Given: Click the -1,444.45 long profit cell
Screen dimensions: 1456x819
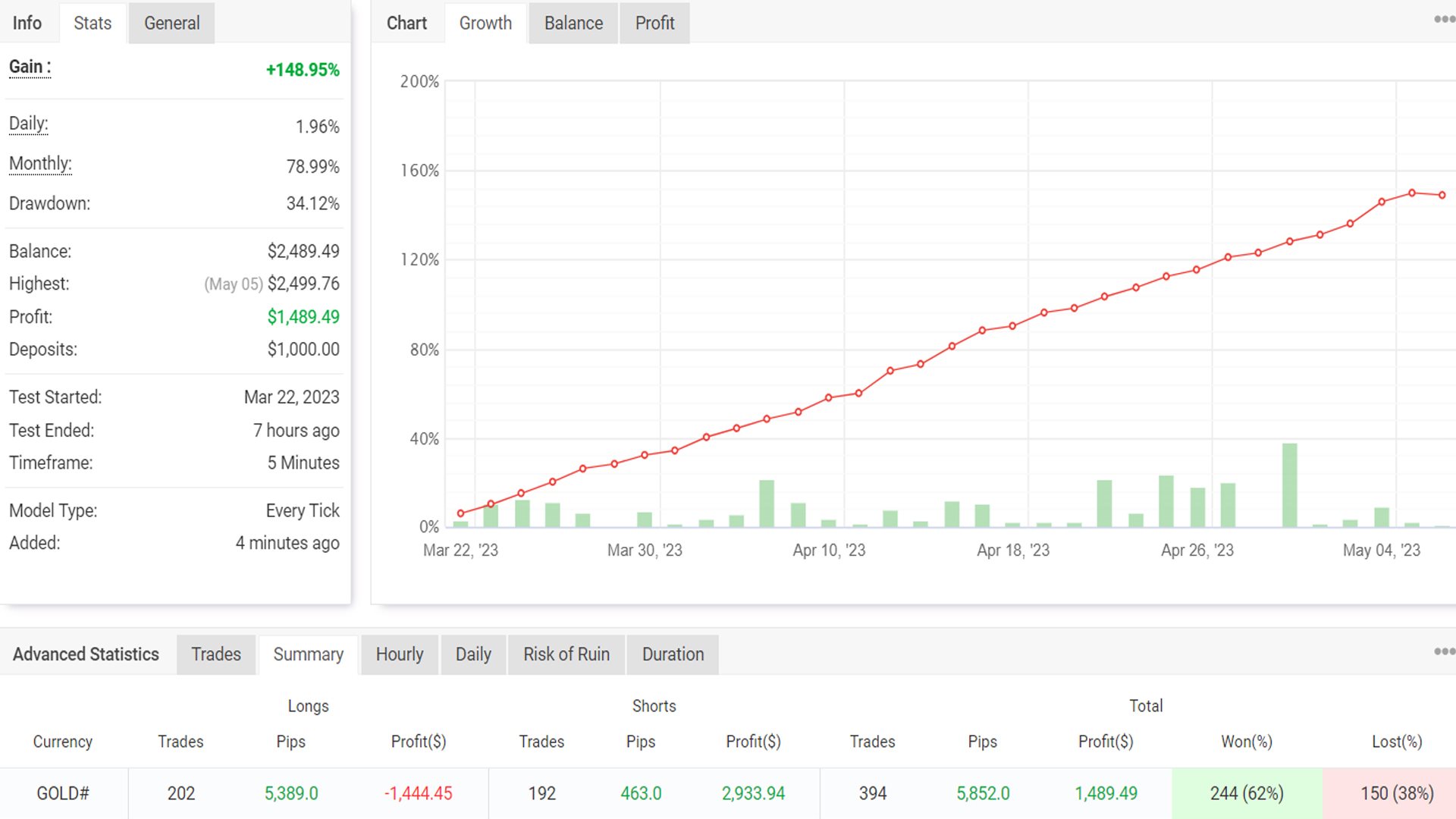Looking at the screenshot, I should coord(418,794).
